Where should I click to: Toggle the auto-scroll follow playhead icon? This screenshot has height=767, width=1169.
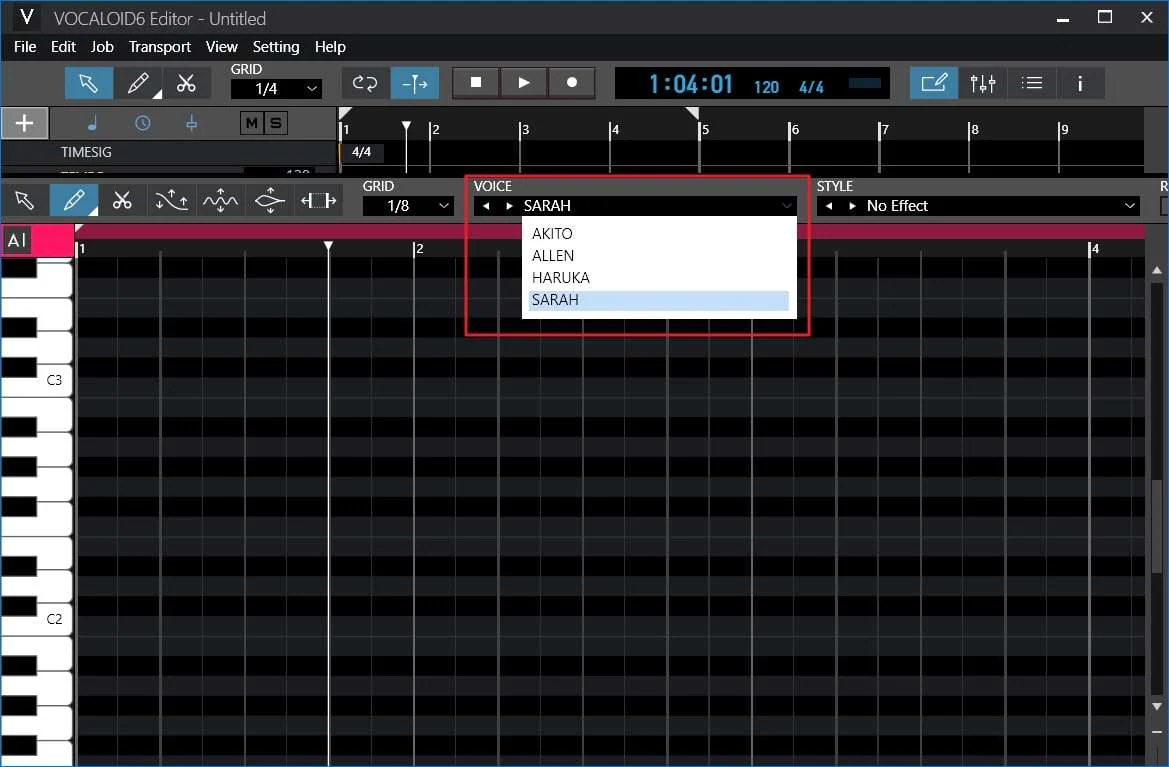coord(414,83)
